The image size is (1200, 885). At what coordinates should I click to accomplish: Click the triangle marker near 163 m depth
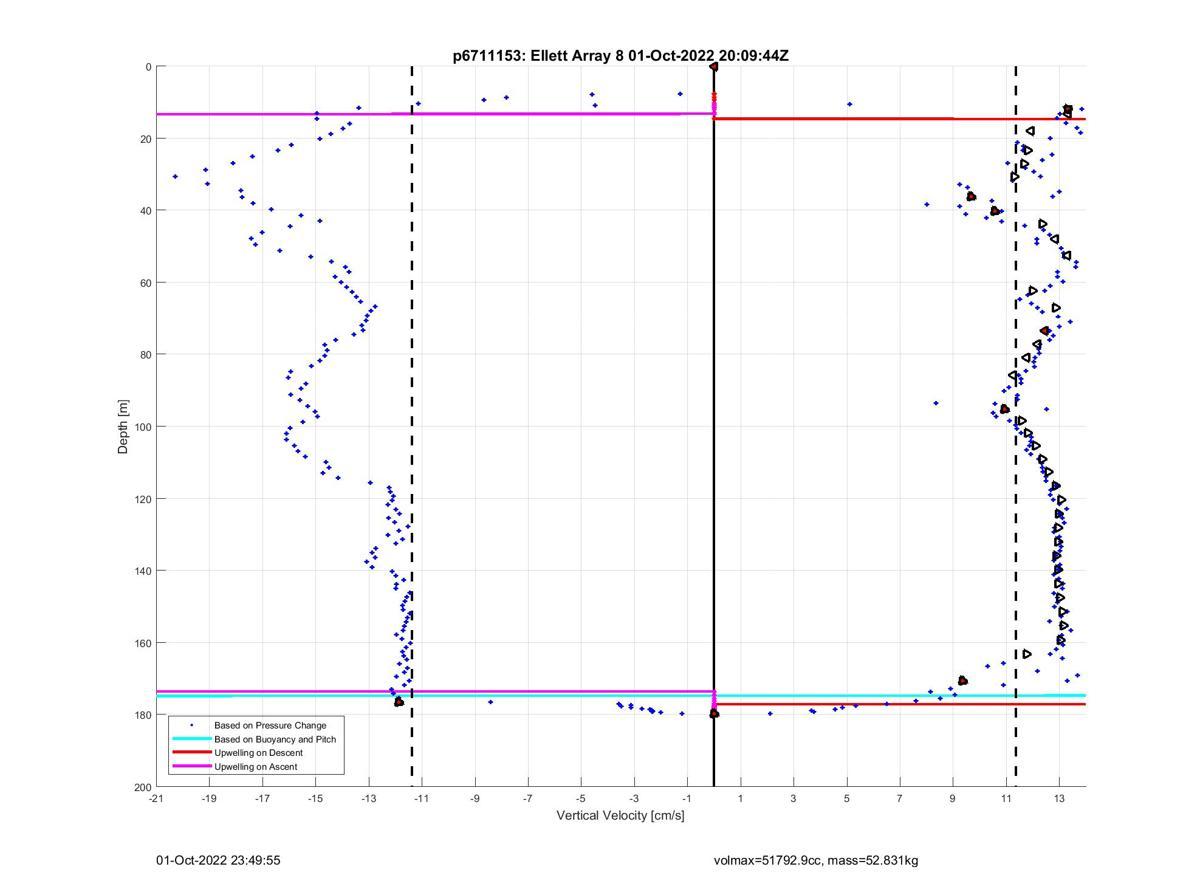1026,654
